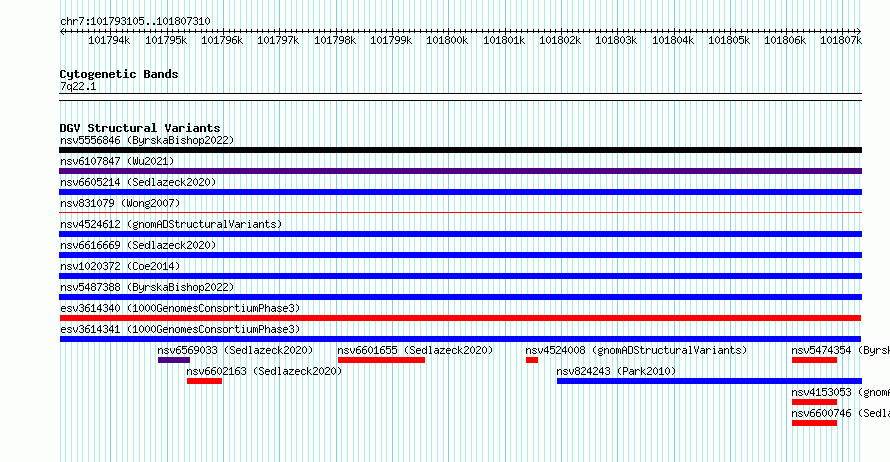The width and height of the screenshot is (890, 462).
Task: Click the nsv5474354 red variant bar
Action: pos(815,360)
